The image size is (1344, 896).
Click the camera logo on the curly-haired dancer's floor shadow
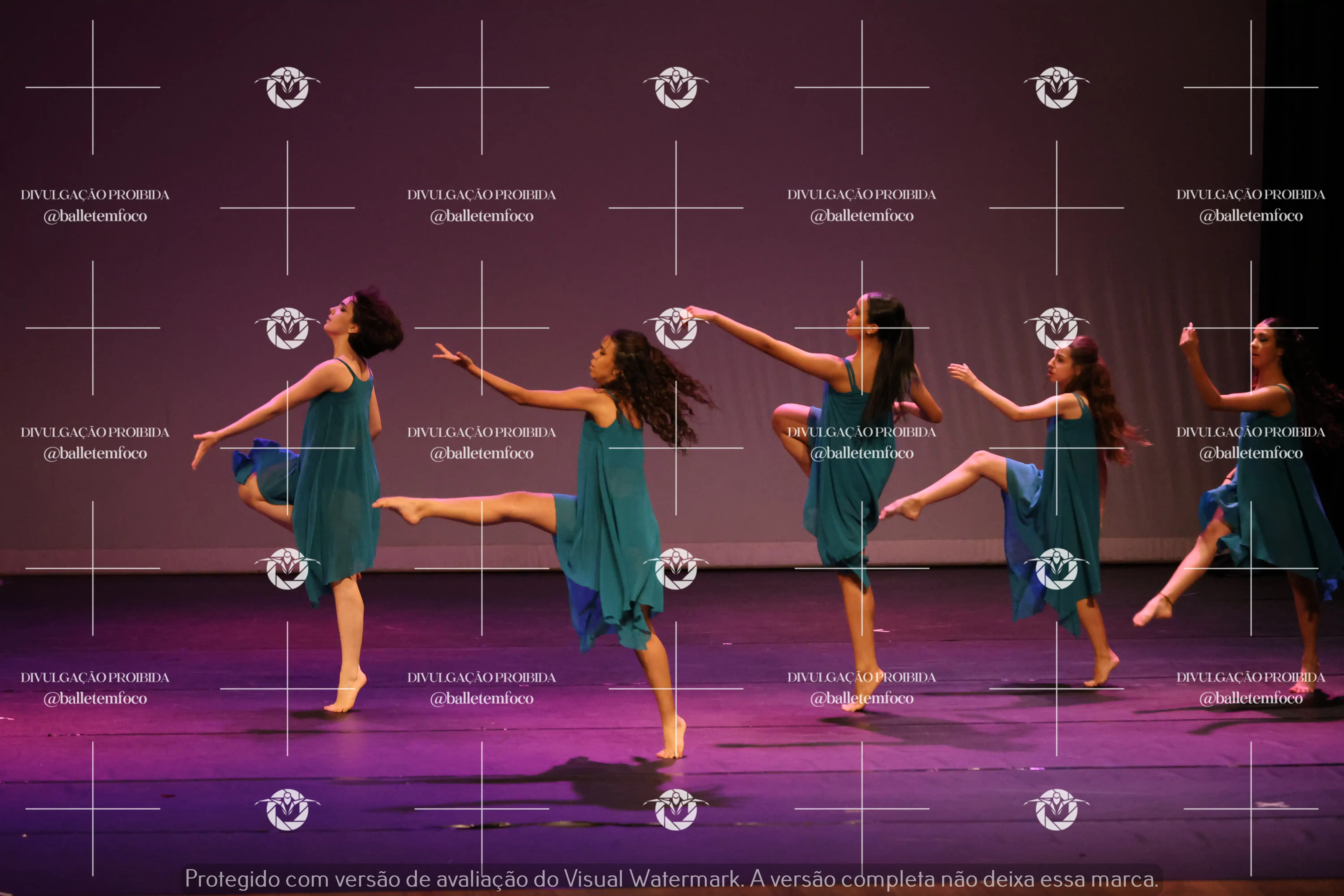click(x=676, y=809)
